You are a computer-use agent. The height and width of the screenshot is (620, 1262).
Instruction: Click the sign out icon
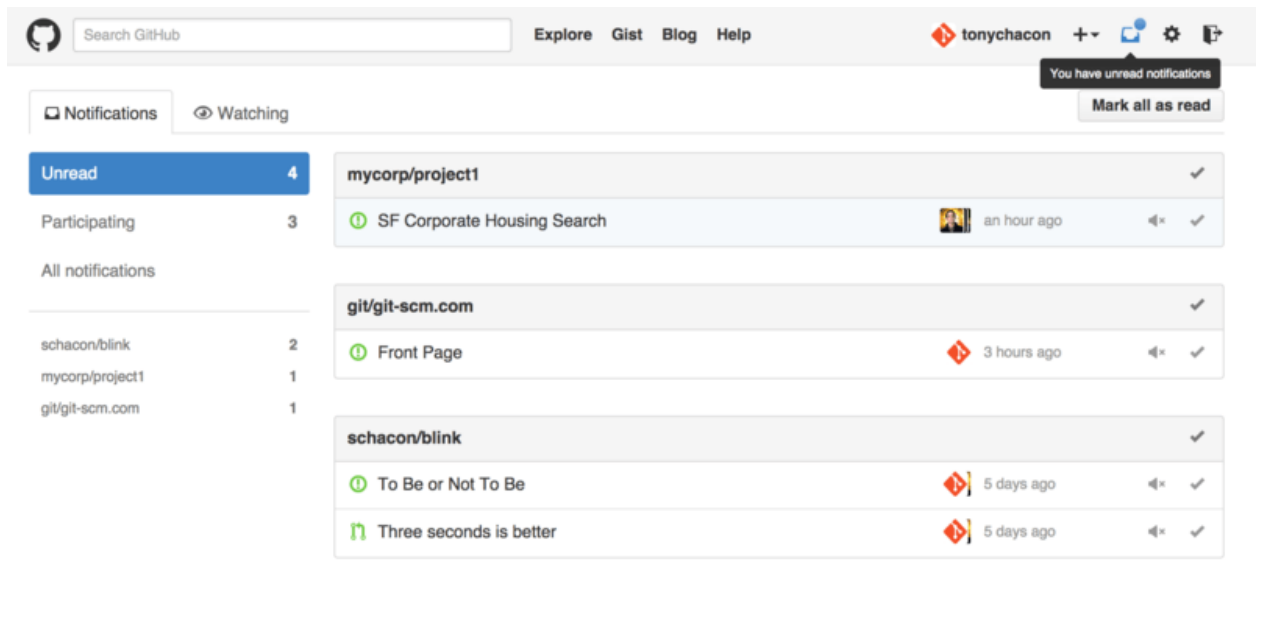(x=1212, y=35)
